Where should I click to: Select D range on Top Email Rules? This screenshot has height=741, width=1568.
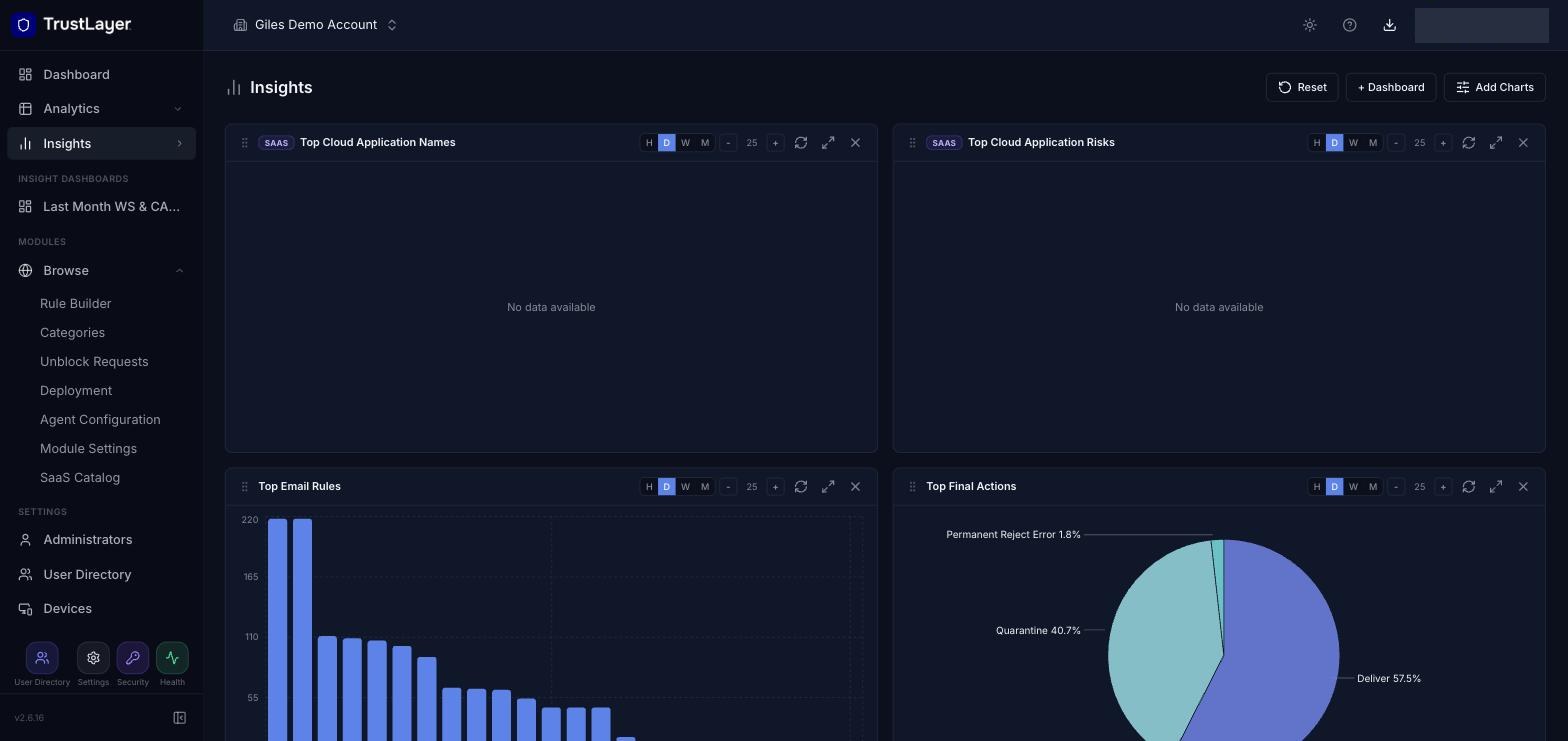(x=667, y=487)
